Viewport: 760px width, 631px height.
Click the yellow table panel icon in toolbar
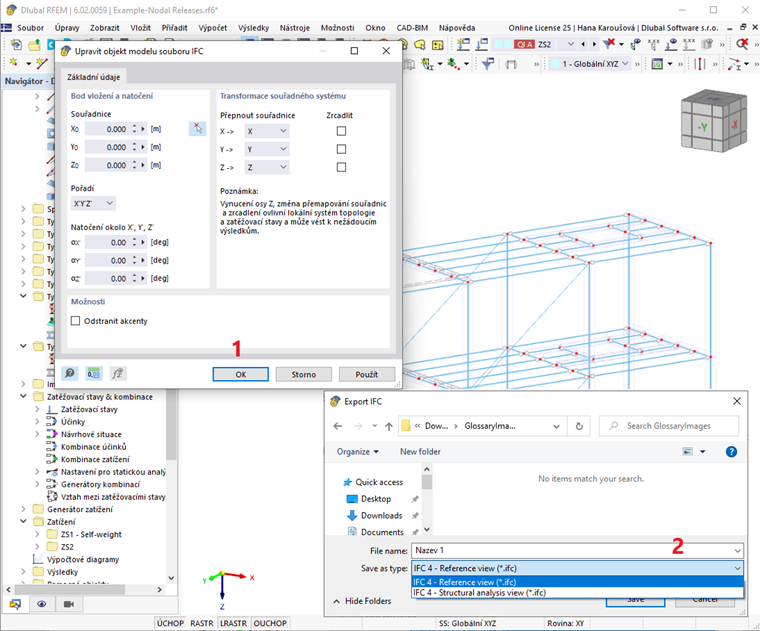coord(437,45)
